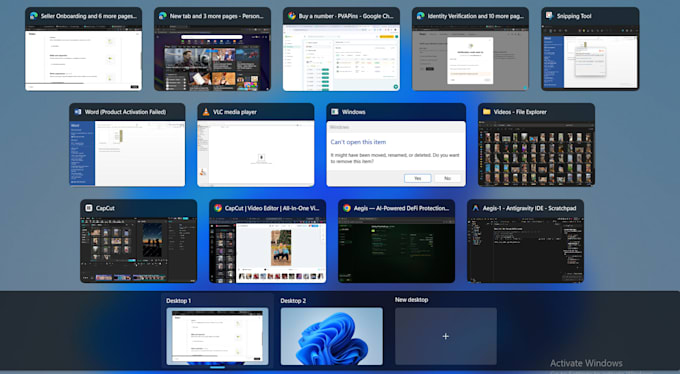Click the 'New desktop' label
Image resolution: width=680 pixels, height=374 pixels.
pos(412,300)
